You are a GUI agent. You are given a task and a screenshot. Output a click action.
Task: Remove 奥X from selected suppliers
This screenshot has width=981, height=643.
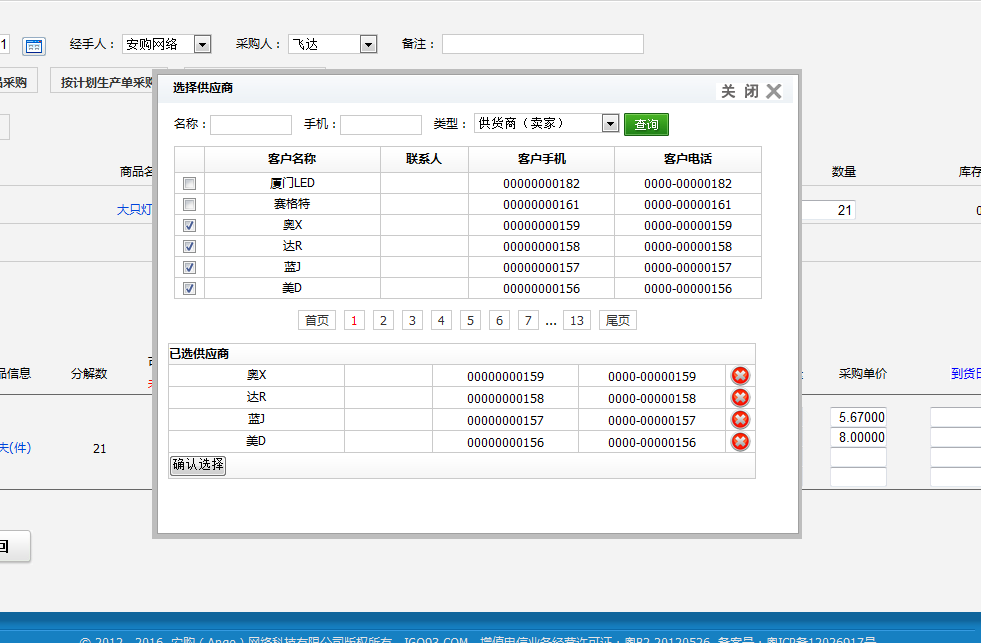coord(740,376)
